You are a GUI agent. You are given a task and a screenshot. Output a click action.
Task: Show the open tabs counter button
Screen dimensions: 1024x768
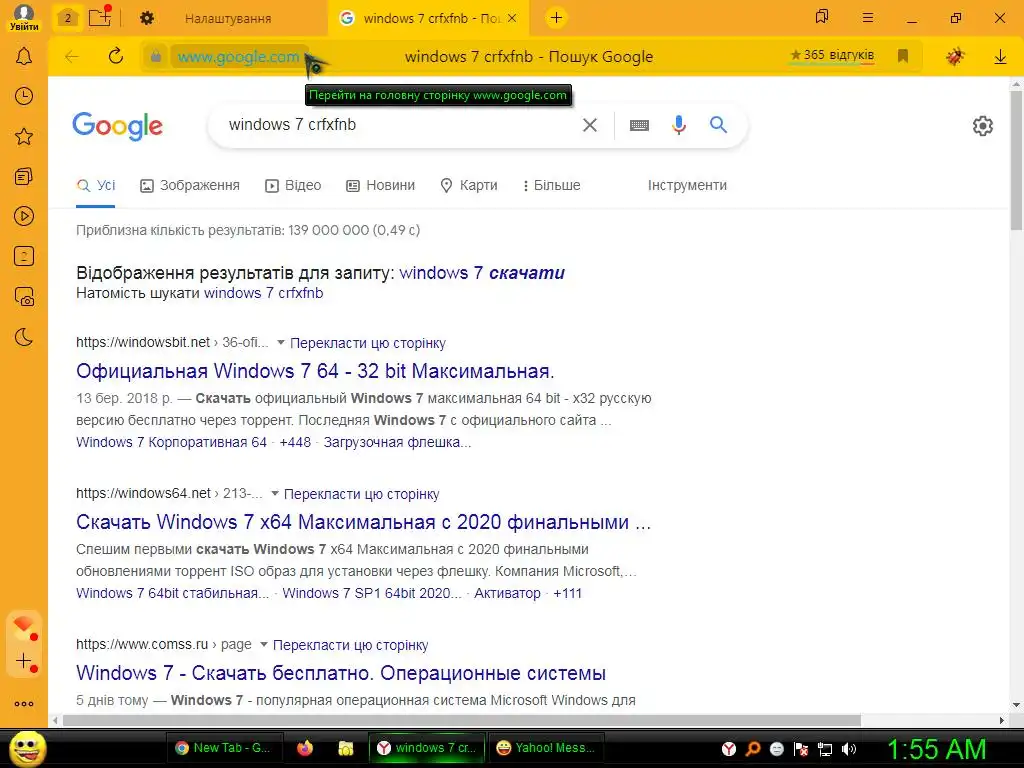(67, 18)
